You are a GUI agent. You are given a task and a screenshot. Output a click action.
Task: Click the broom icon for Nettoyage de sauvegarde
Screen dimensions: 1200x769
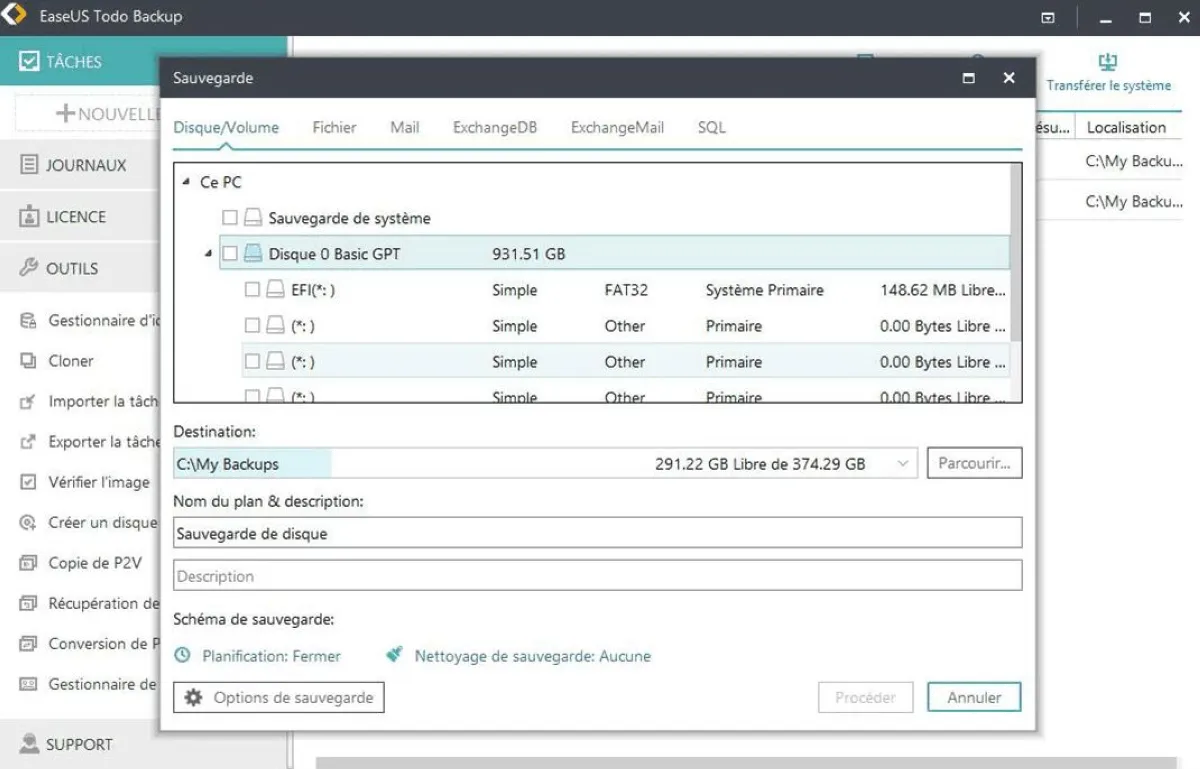[395, 656]
